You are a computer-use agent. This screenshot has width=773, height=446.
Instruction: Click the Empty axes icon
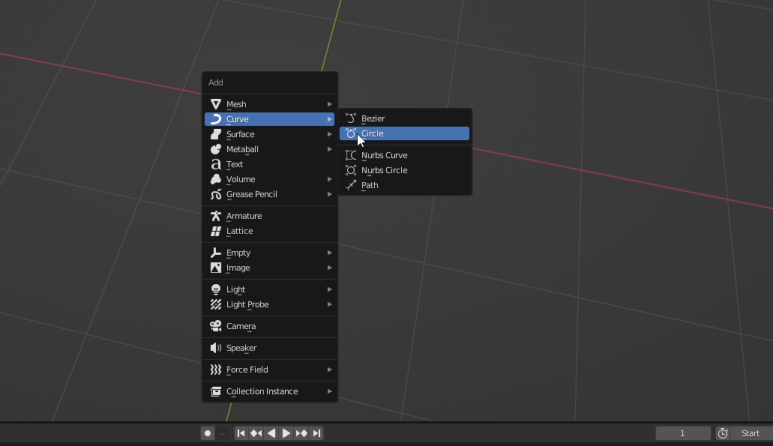(215, 253)
